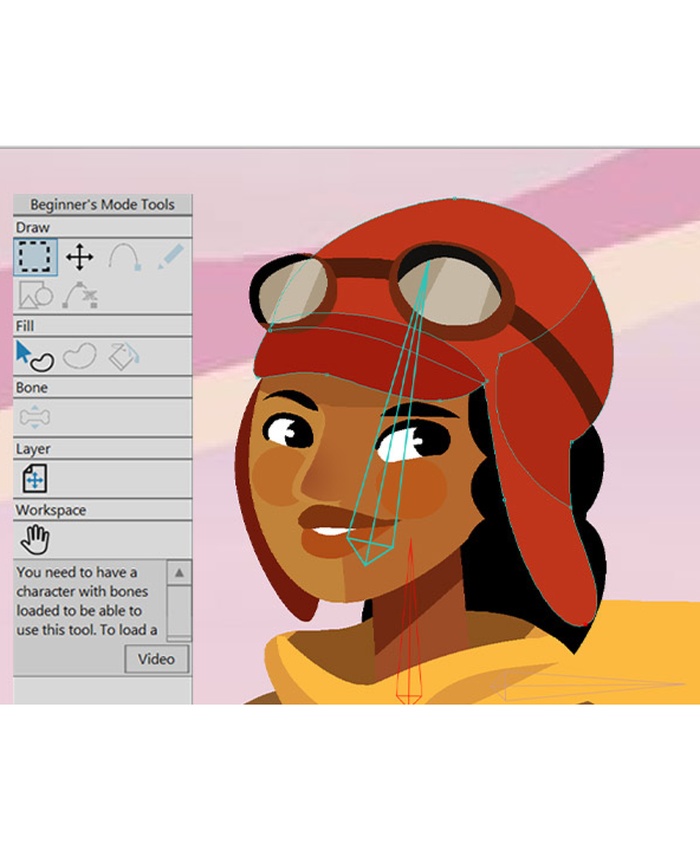Select the Transform Layer tool
This screenshot has height=850, width=700.
click(35, 478)
